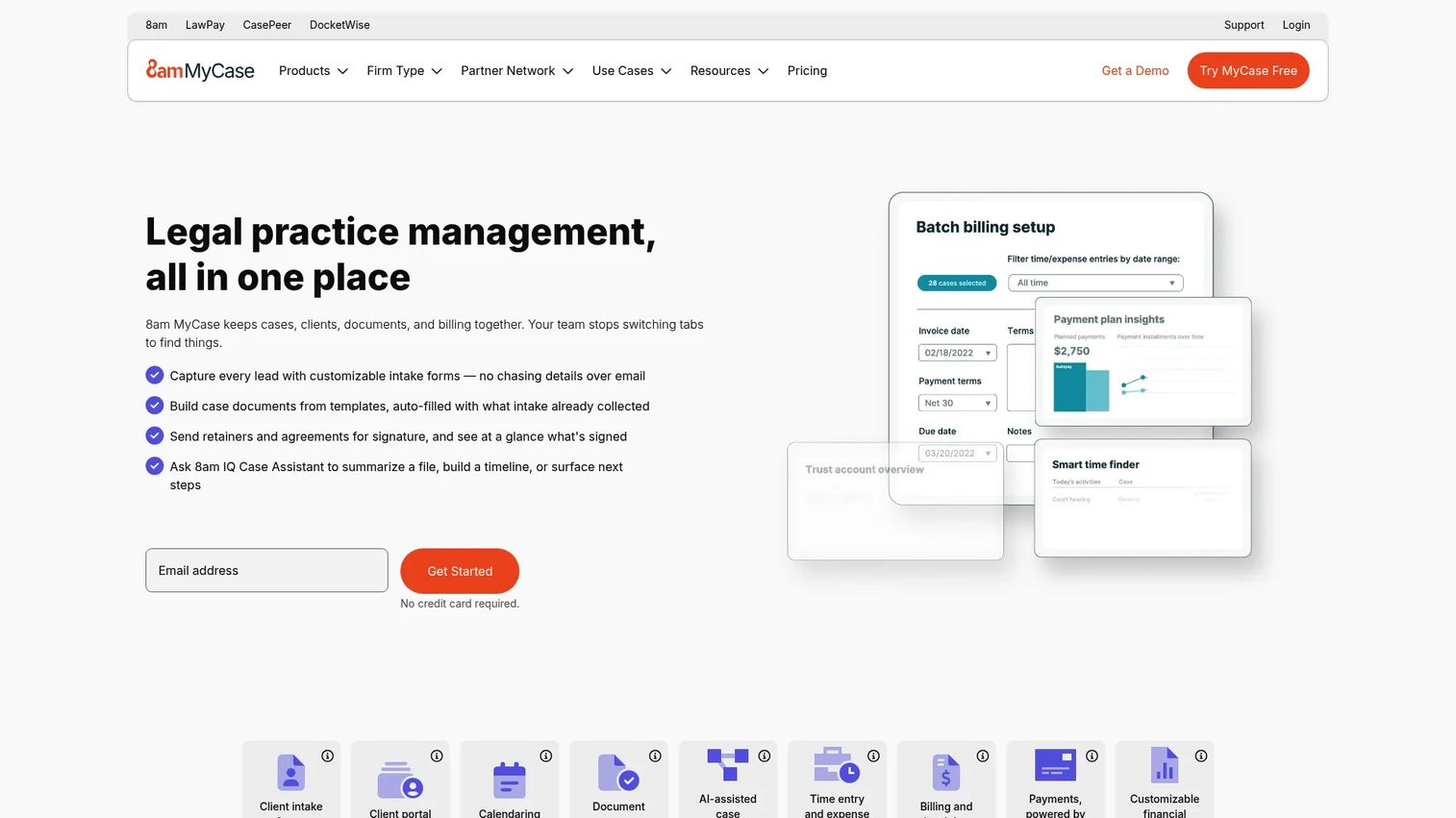Open the Support link
Screen dimensions: 1456x818
pos(1243,25)
